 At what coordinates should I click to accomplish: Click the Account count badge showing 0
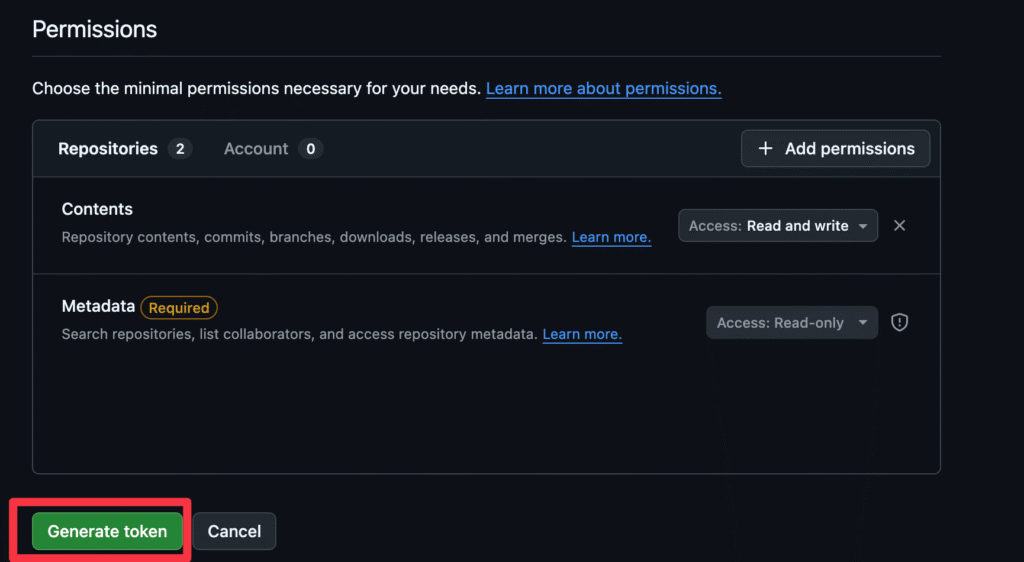311,149
